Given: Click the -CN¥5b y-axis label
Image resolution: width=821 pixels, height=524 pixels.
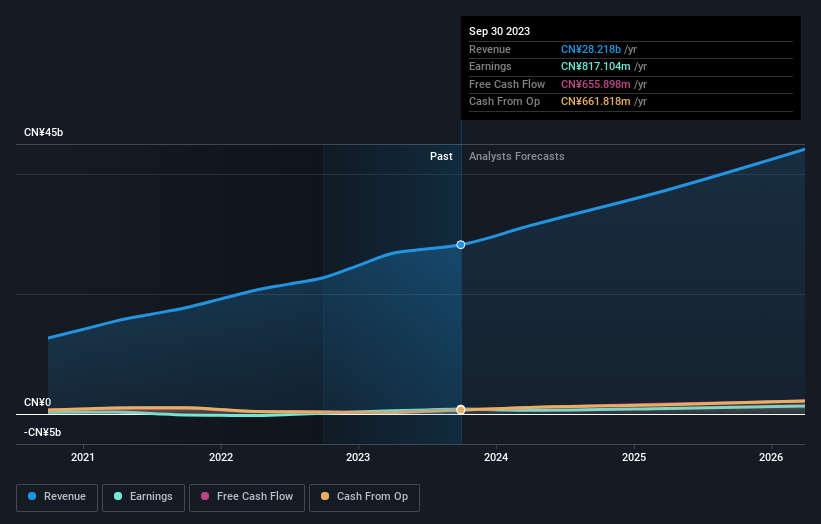Looking at the screenshot, I should (x=42, y=432).
